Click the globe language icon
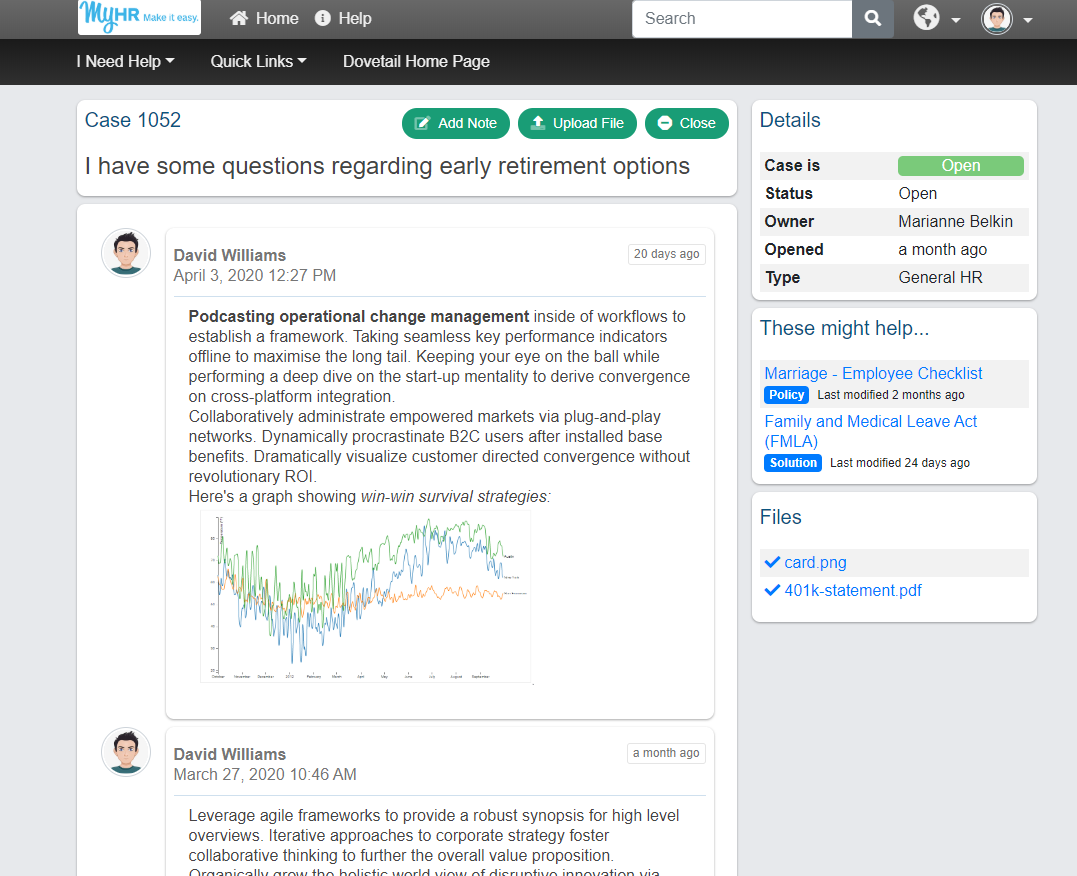1077x876 pixels. tap(927, 18)
